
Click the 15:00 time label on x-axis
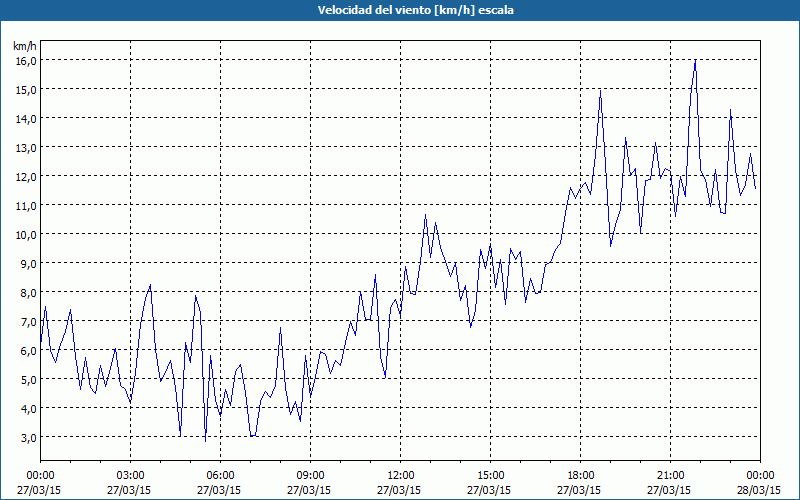[490, 476]
